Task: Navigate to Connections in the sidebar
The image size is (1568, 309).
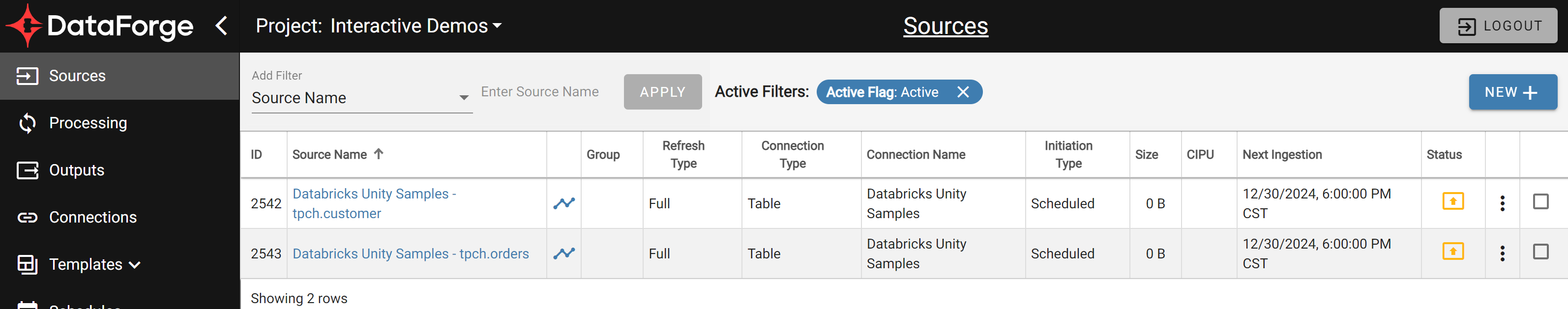Action: [x=119, y=217]
